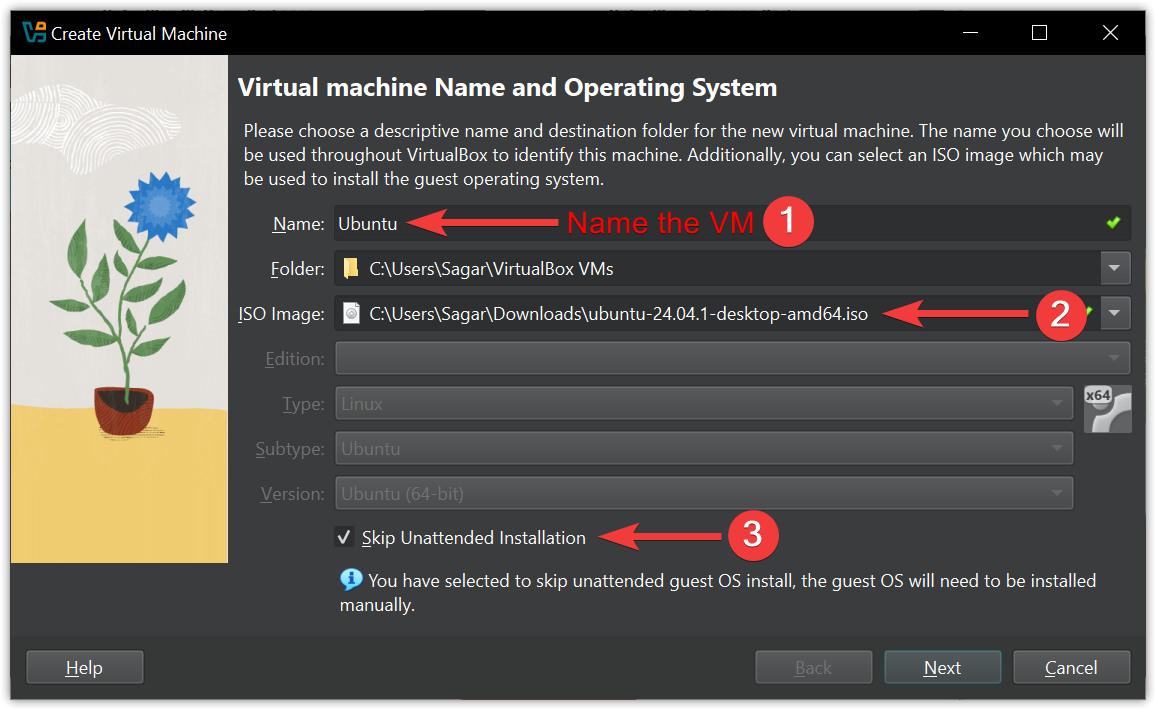Click the green checkmark beside Name field
This screenshot has height=710, width=1156.
pyautogui.click(x=1113, y=223)
